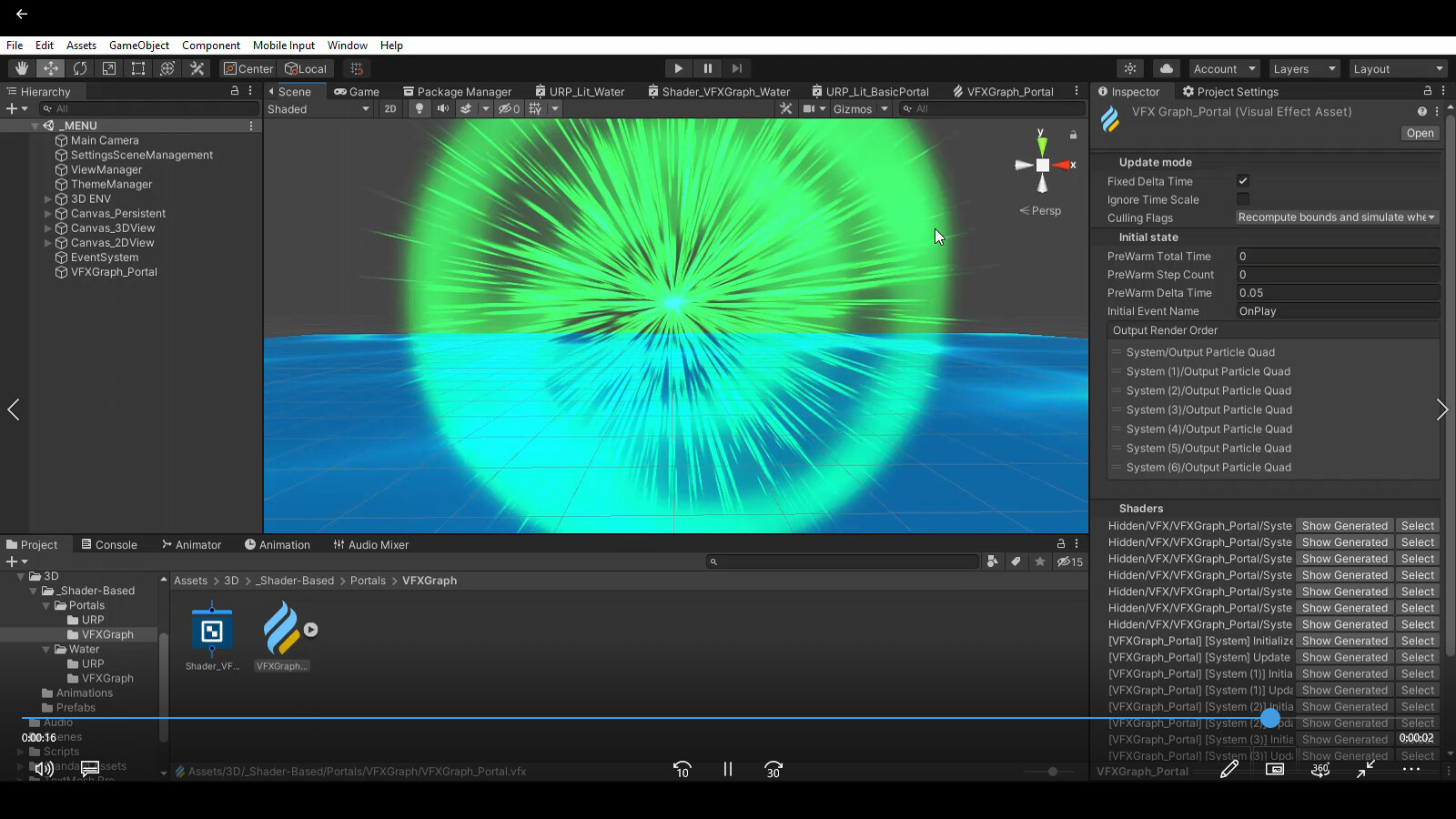
Task: Click Show Generated for the first shader
Action: [1344, 525]
